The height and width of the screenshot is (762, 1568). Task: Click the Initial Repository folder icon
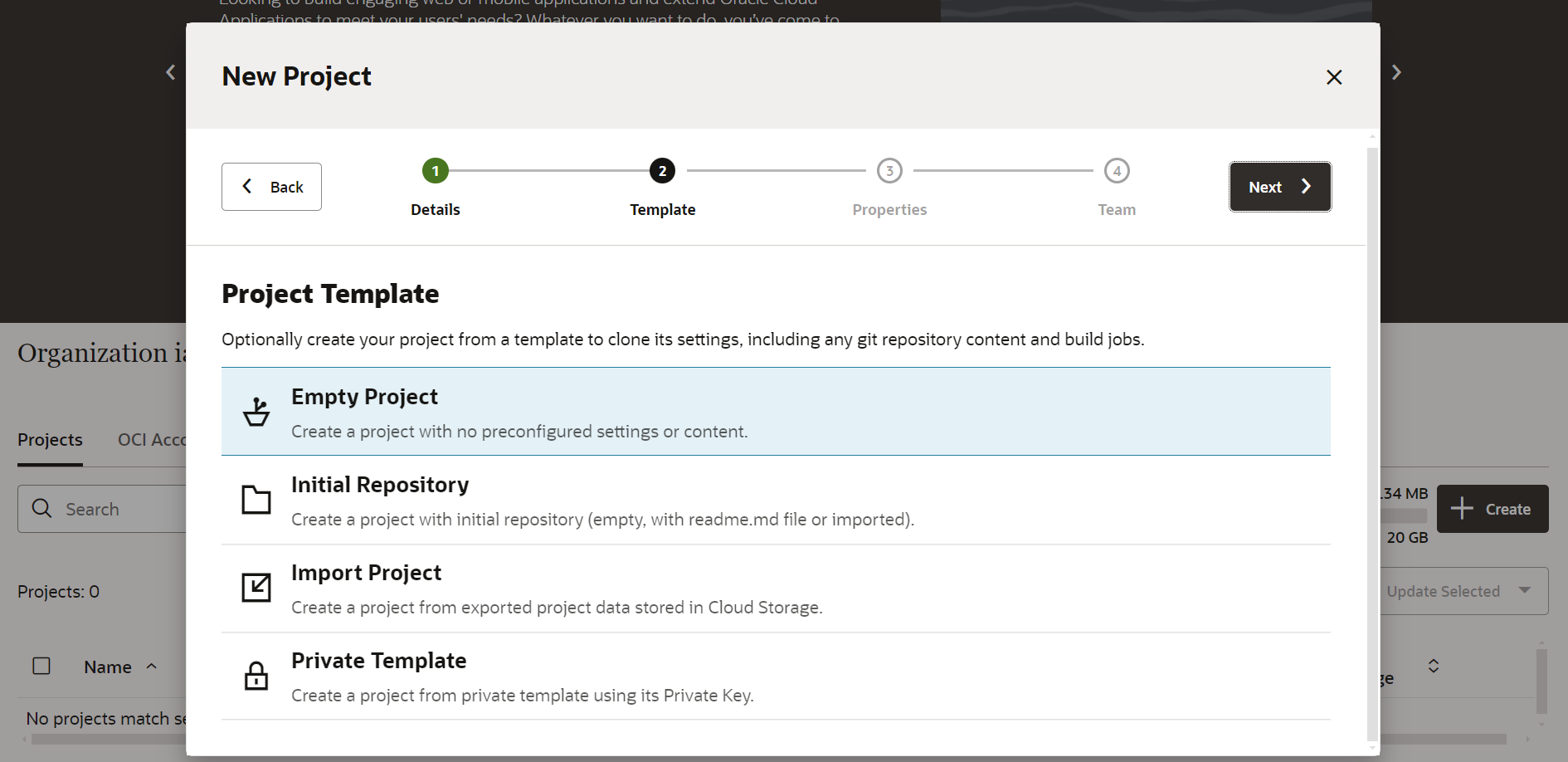[x=256, y=500]
